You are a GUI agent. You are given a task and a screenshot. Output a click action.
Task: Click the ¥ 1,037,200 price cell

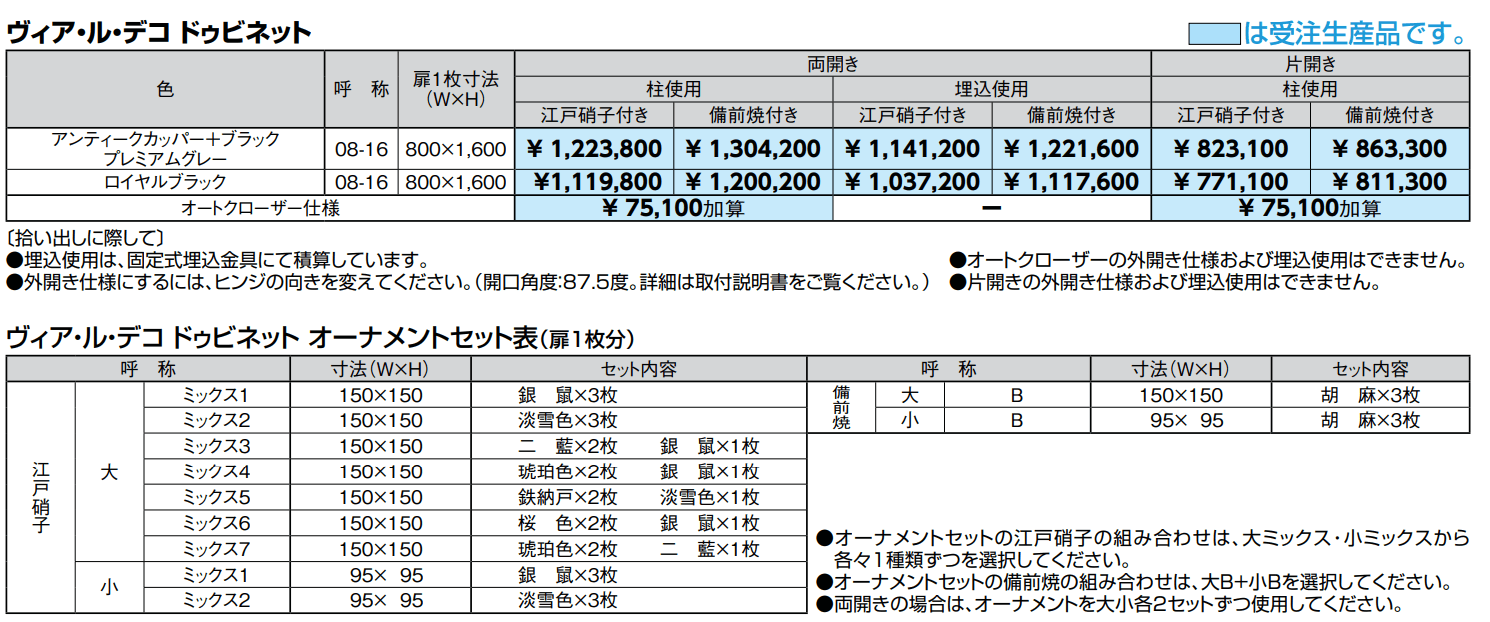point(912,182)
